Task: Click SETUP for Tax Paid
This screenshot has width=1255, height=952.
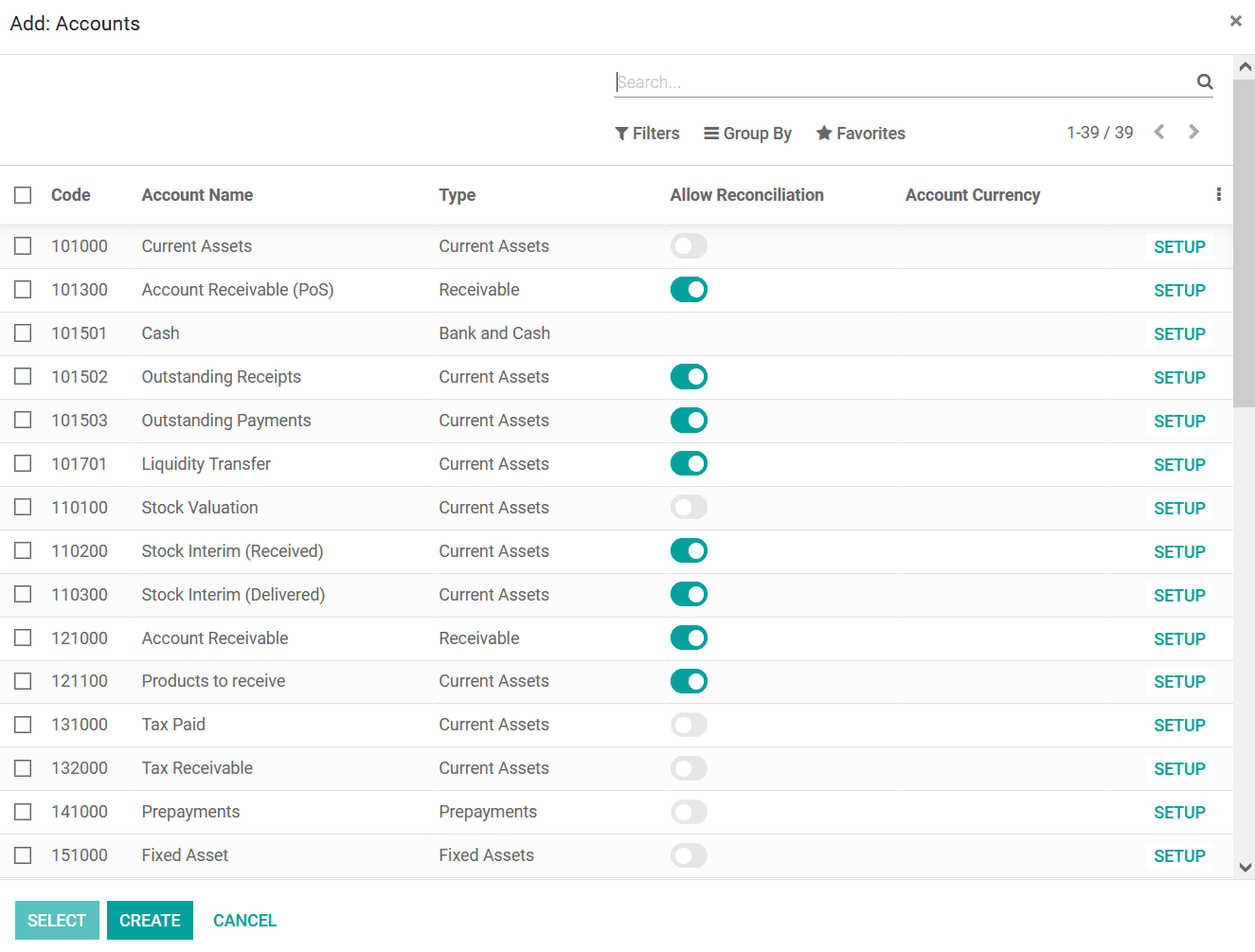Action: 1179,726
